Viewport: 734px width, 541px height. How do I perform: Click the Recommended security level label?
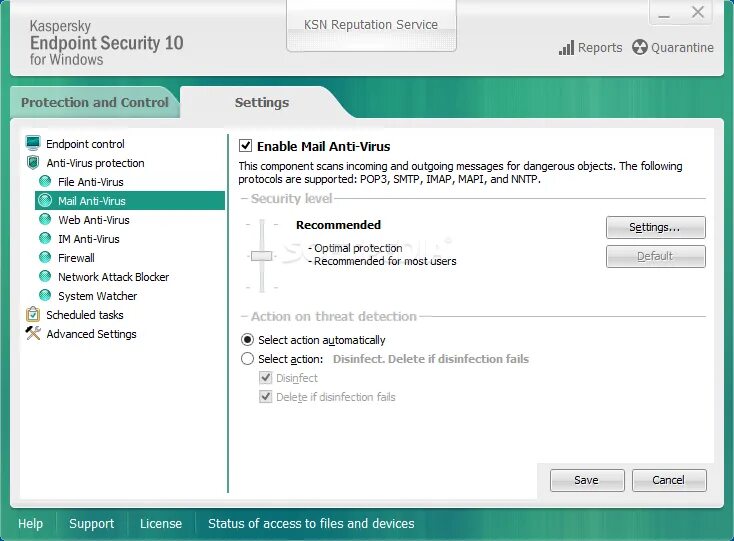(x=338, y=225)
